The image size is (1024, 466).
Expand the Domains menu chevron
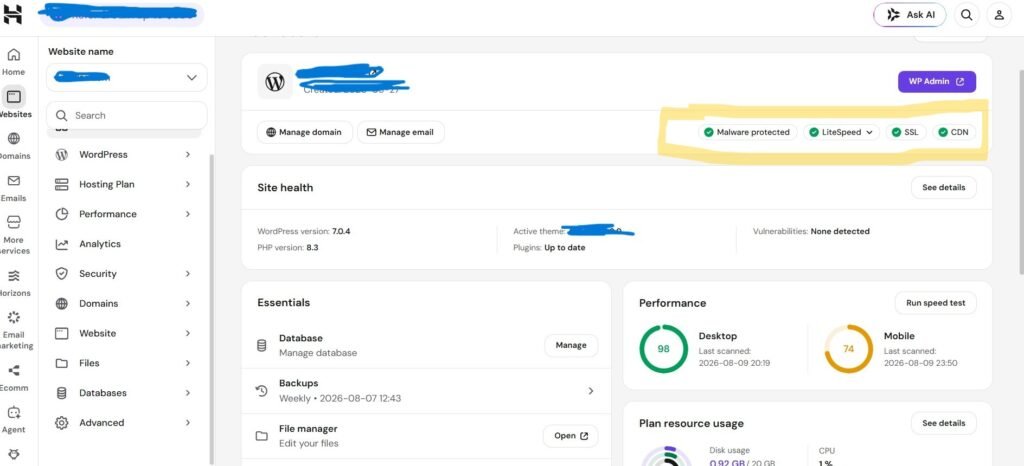click(188, 303)
